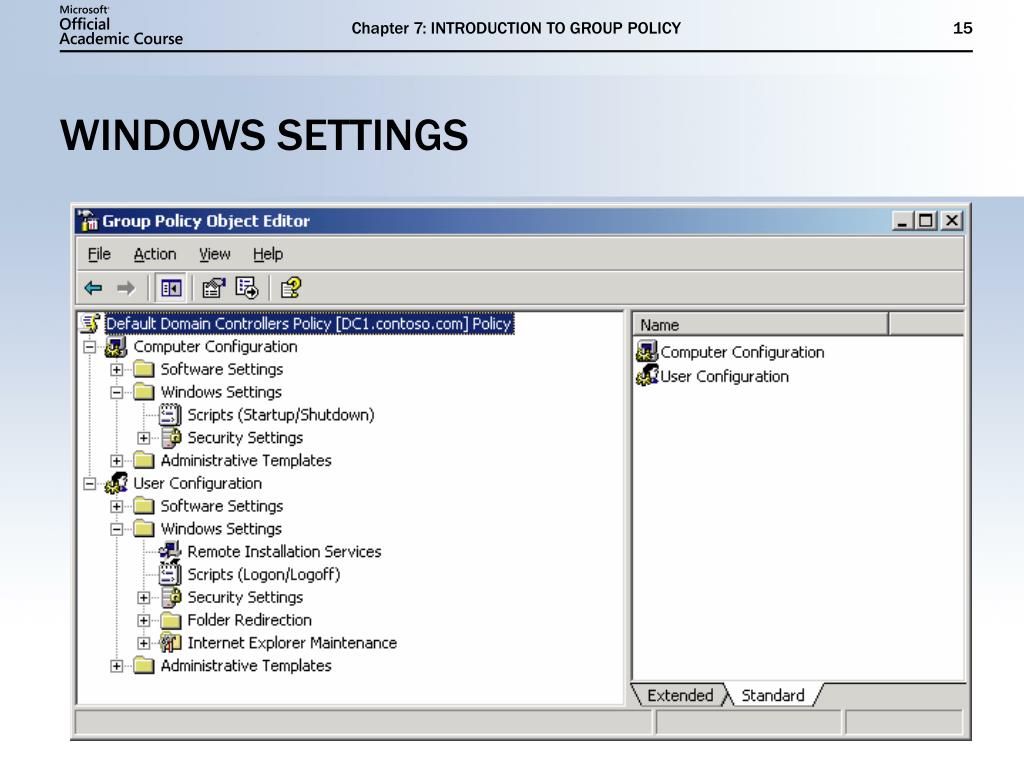1024x768 pixels.
Task: Click the Scripts (Startup/Shutdown) icon
Action: point(170,415)
